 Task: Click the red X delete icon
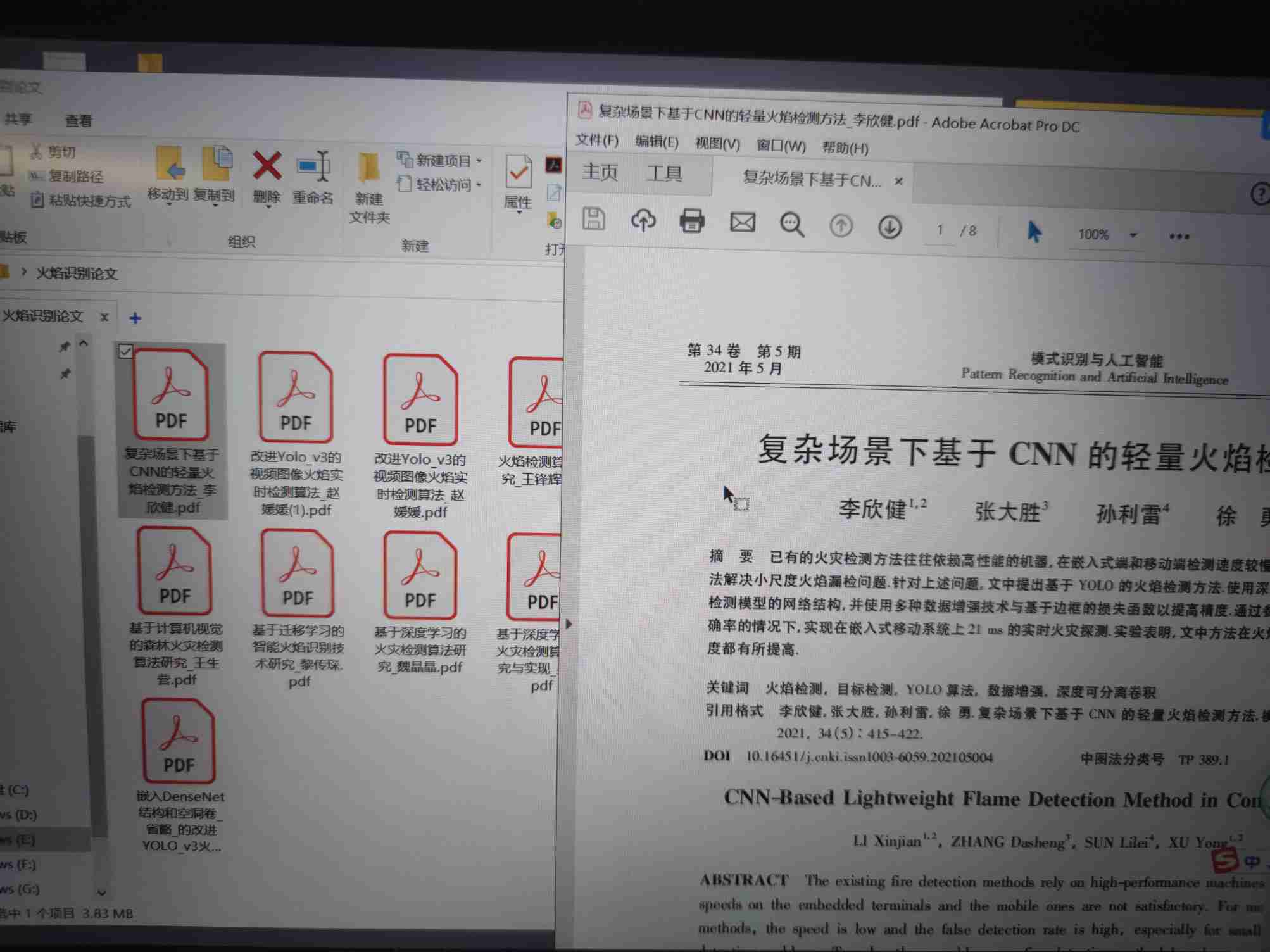tap(267, 166)
